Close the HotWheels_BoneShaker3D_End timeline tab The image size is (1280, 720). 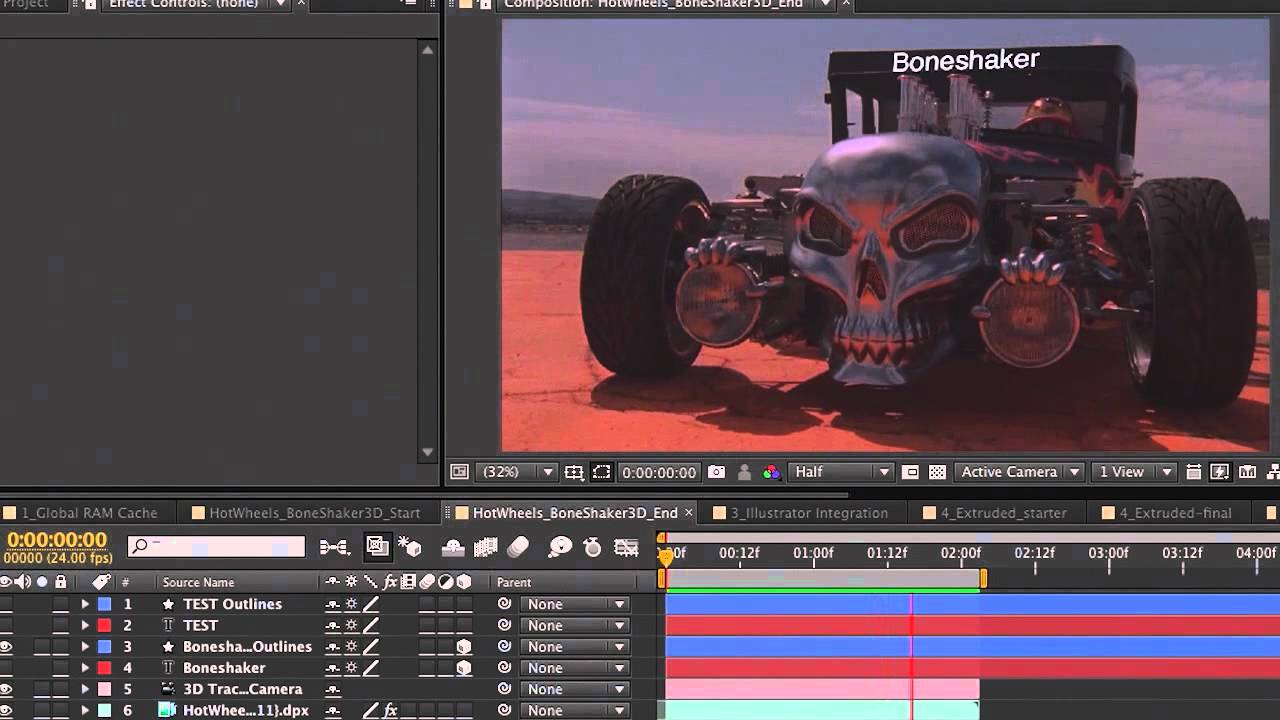coord(688,513)
